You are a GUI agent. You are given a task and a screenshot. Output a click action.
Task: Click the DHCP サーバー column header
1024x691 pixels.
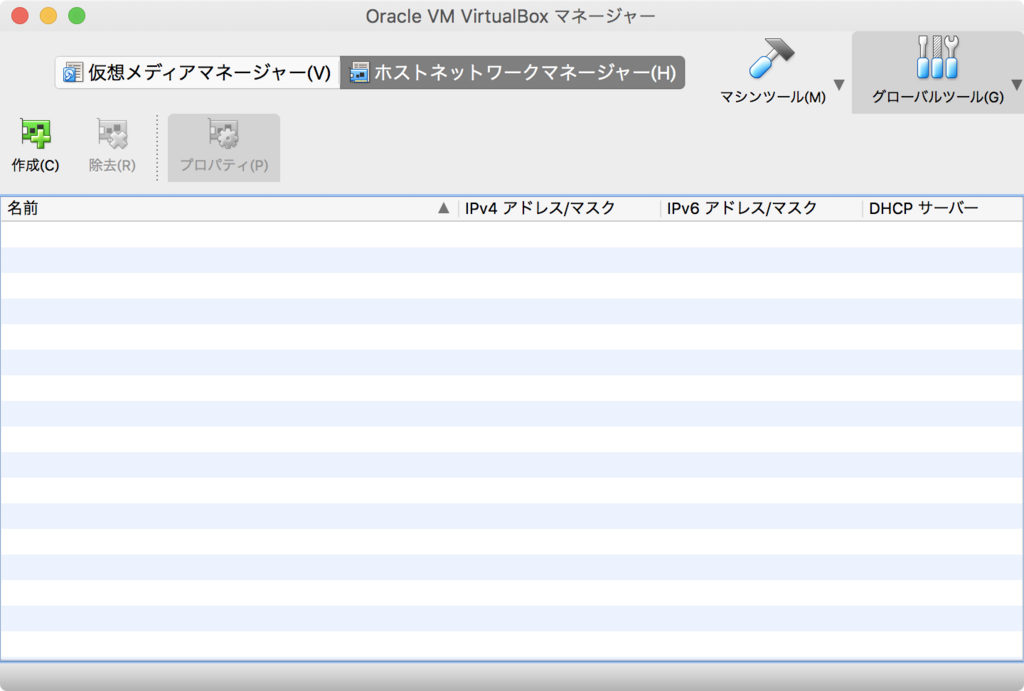tap(942, 208)
